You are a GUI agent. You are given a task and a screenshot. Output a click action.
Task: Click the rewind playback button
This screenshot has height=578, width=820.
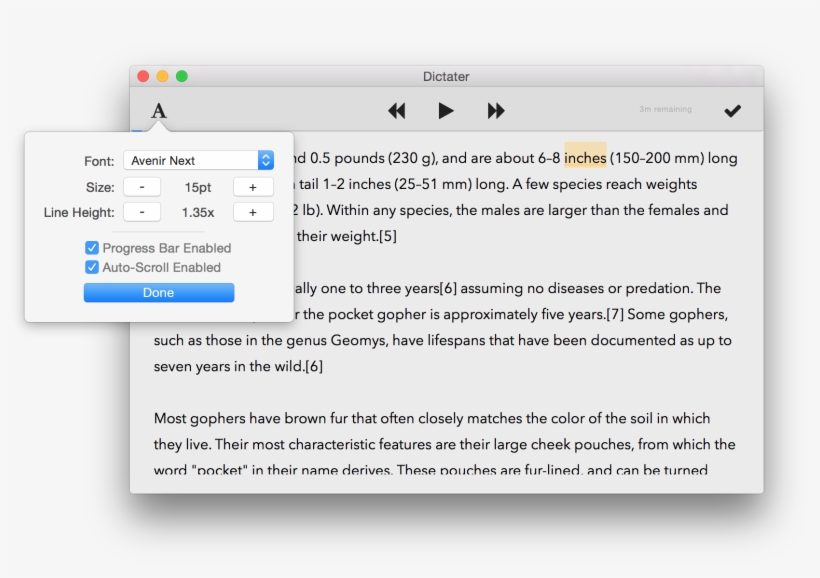(x=397, y=111)
